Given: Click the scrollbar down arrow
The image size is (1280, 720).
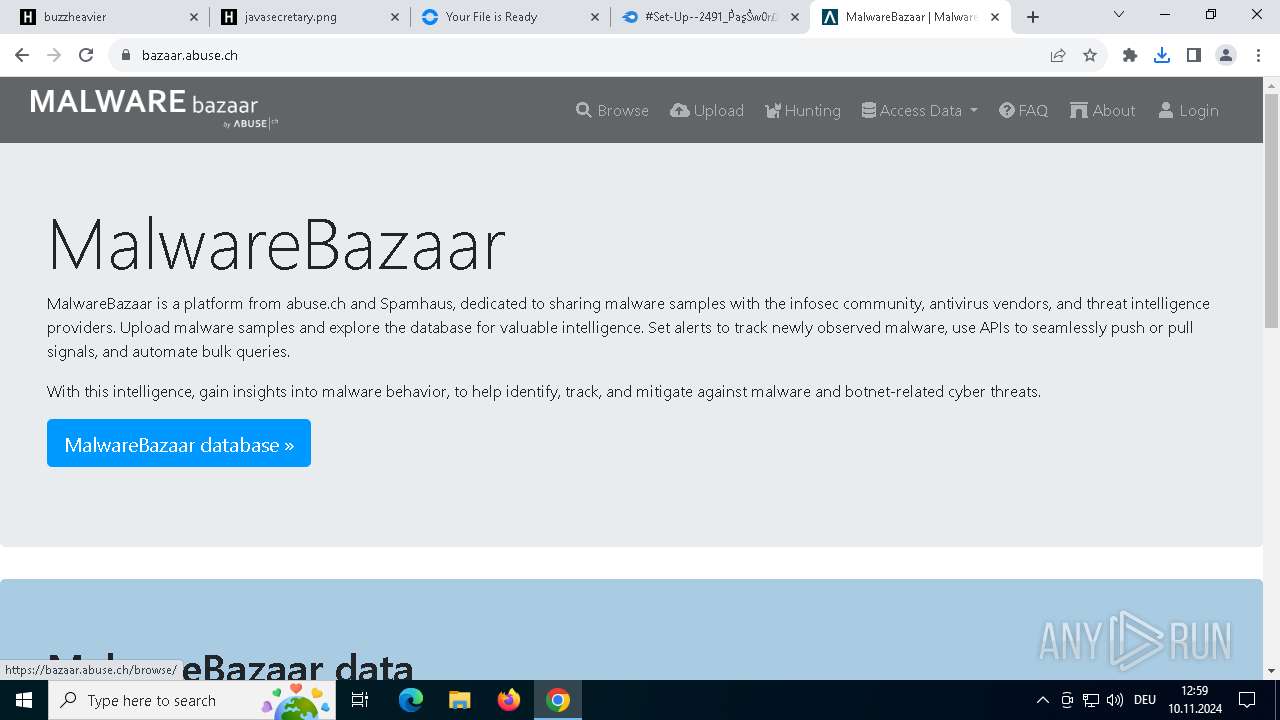Looking at the screenshot, I should click(x=1271, y=671).
